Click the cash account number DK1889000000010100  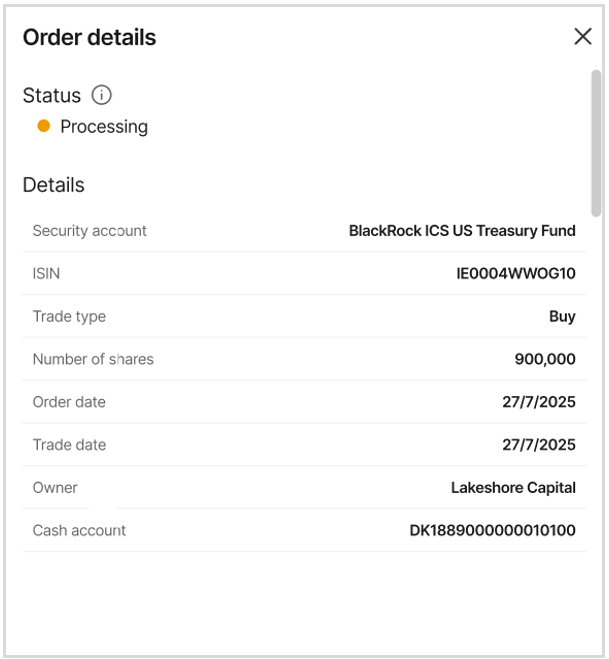pos(492,530)
